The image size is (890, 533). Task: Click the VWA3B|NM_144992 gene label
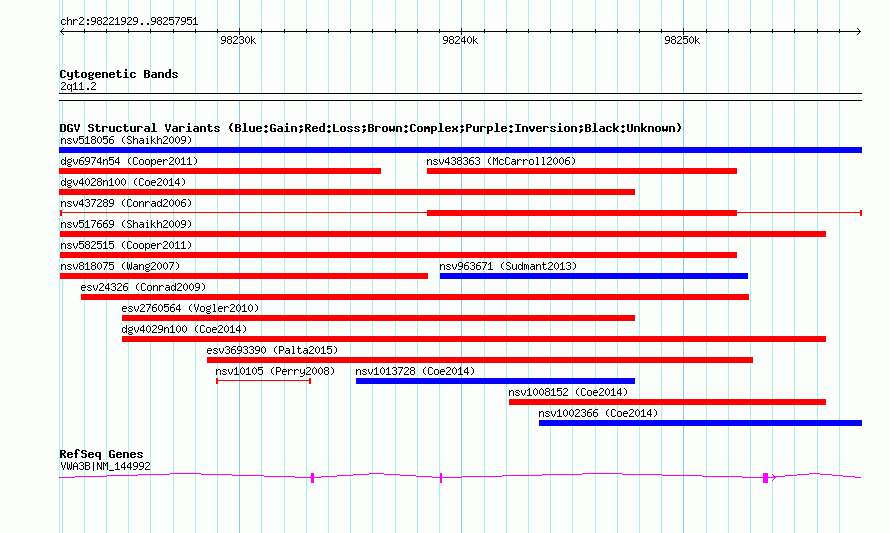(105, 467)
